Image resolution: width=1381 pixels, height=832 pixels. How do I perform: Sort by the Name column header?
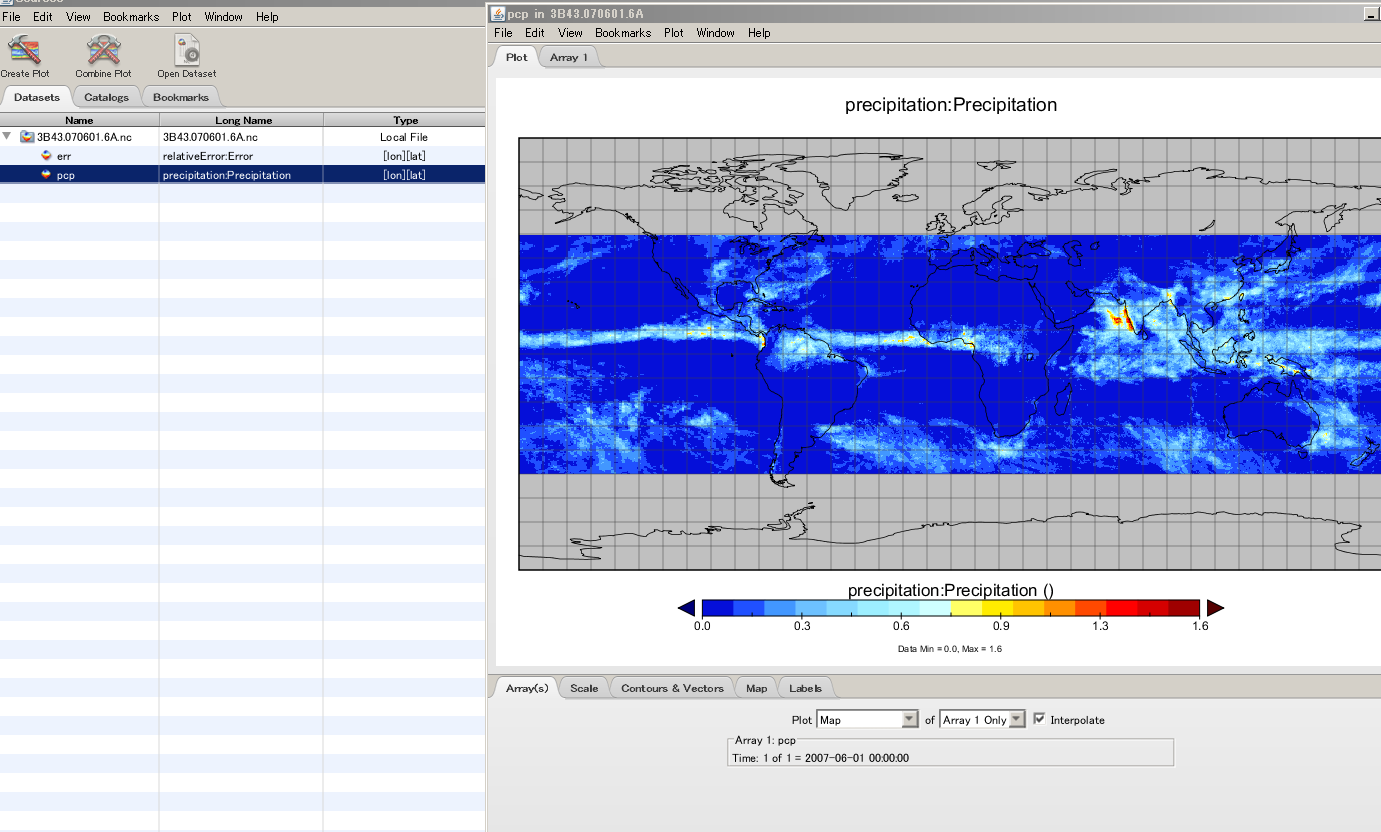[x=79, y=120]
